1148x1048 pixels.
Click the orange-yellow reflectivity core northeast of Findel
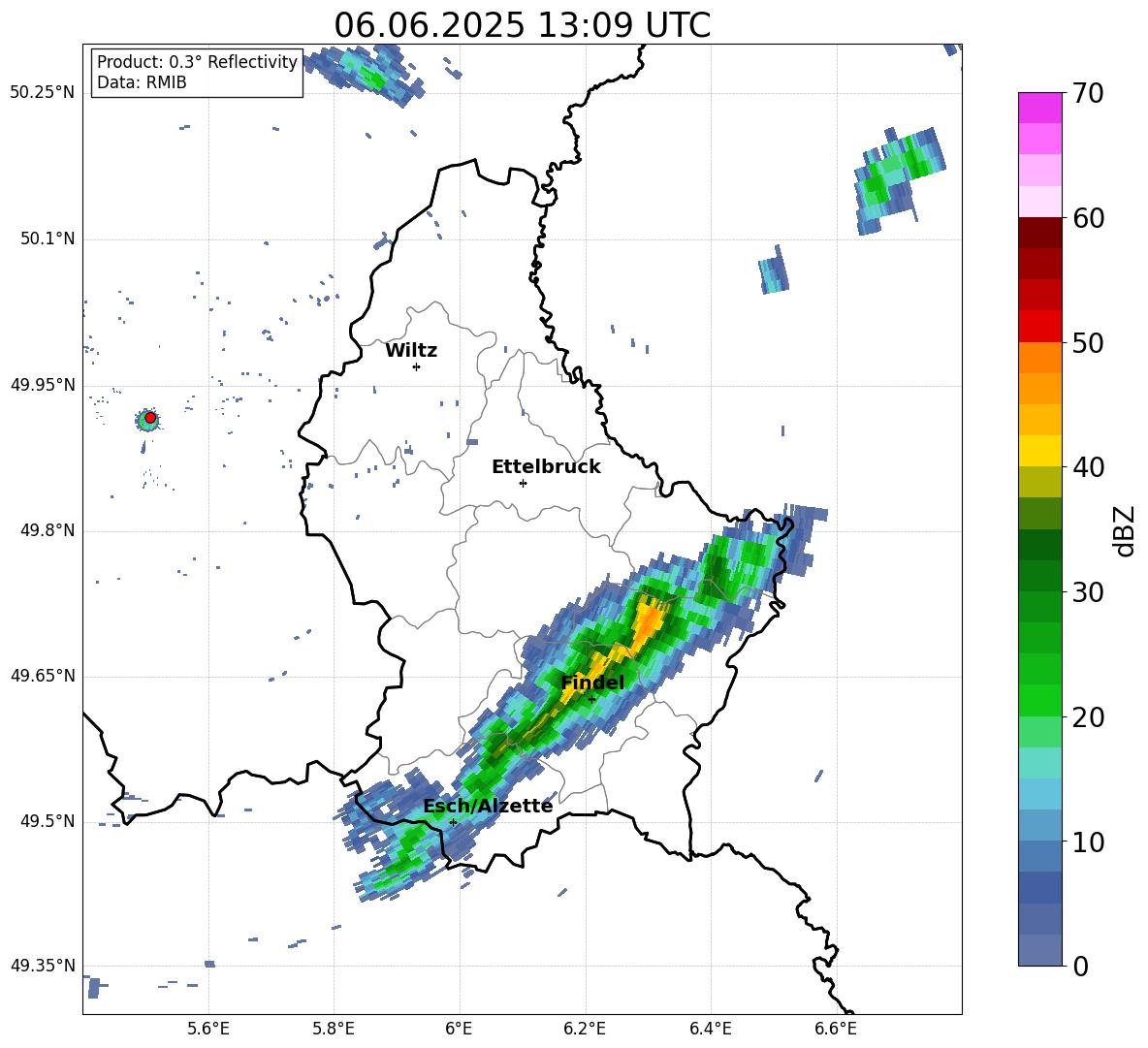click(x=647, y=619)
